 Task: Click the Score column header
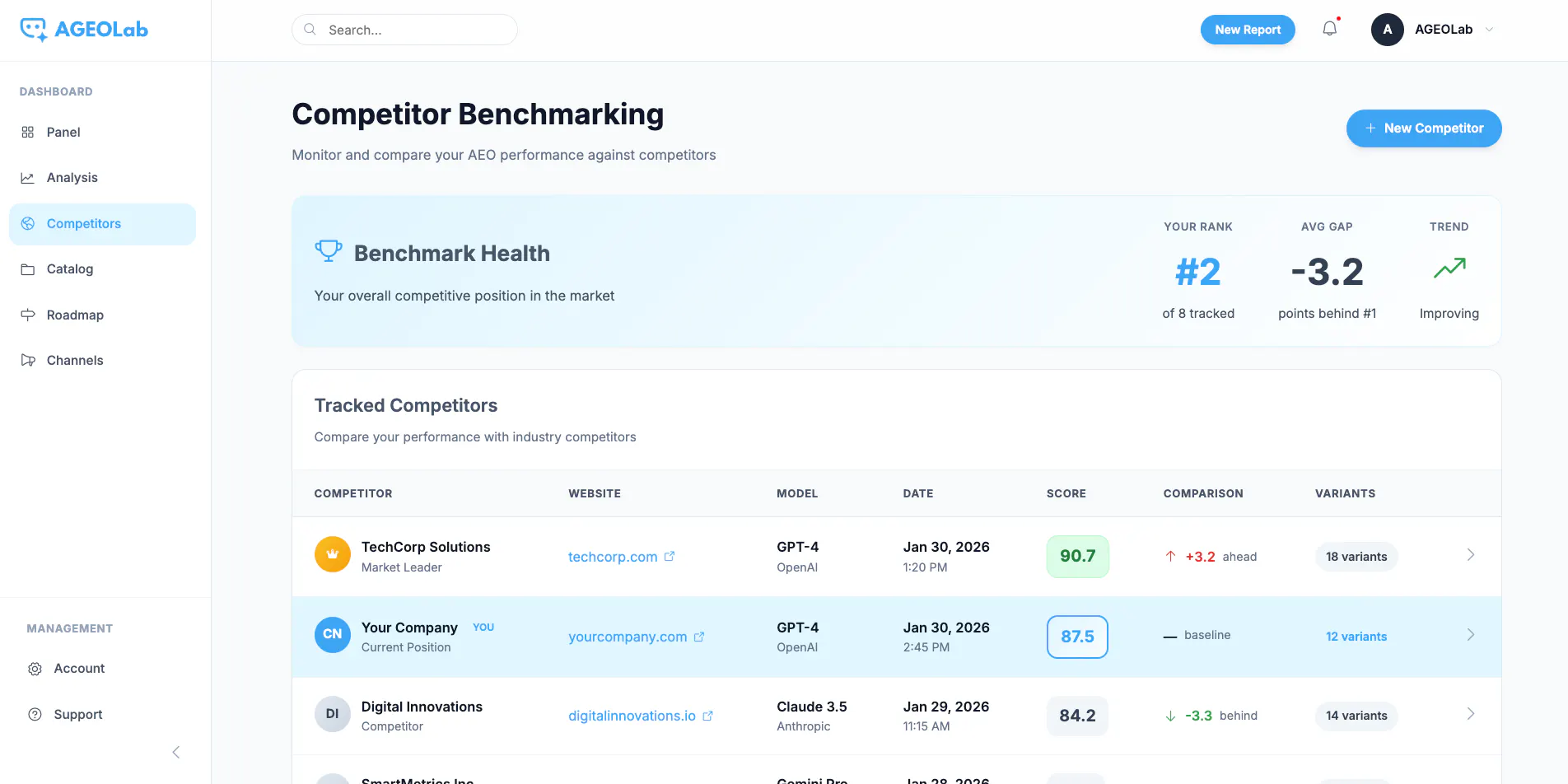click(x=1066, y=493)
